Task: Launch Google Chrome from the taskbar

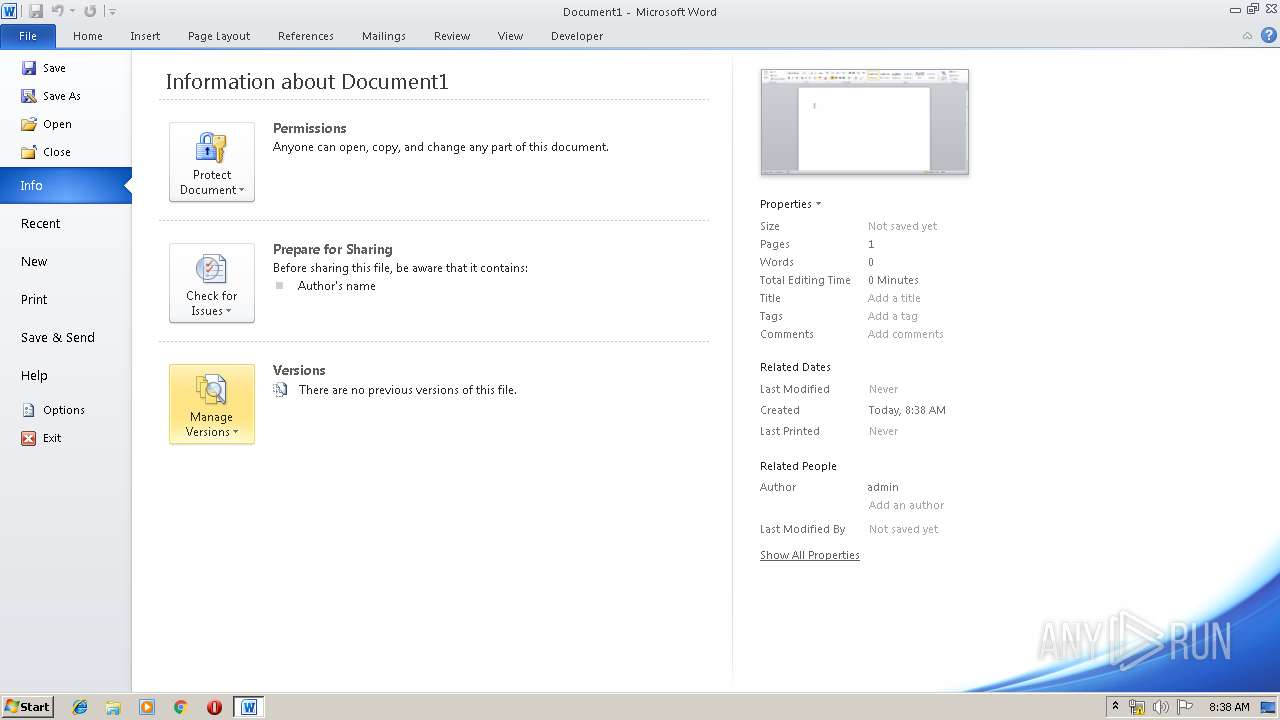Action: click(181, 707)
